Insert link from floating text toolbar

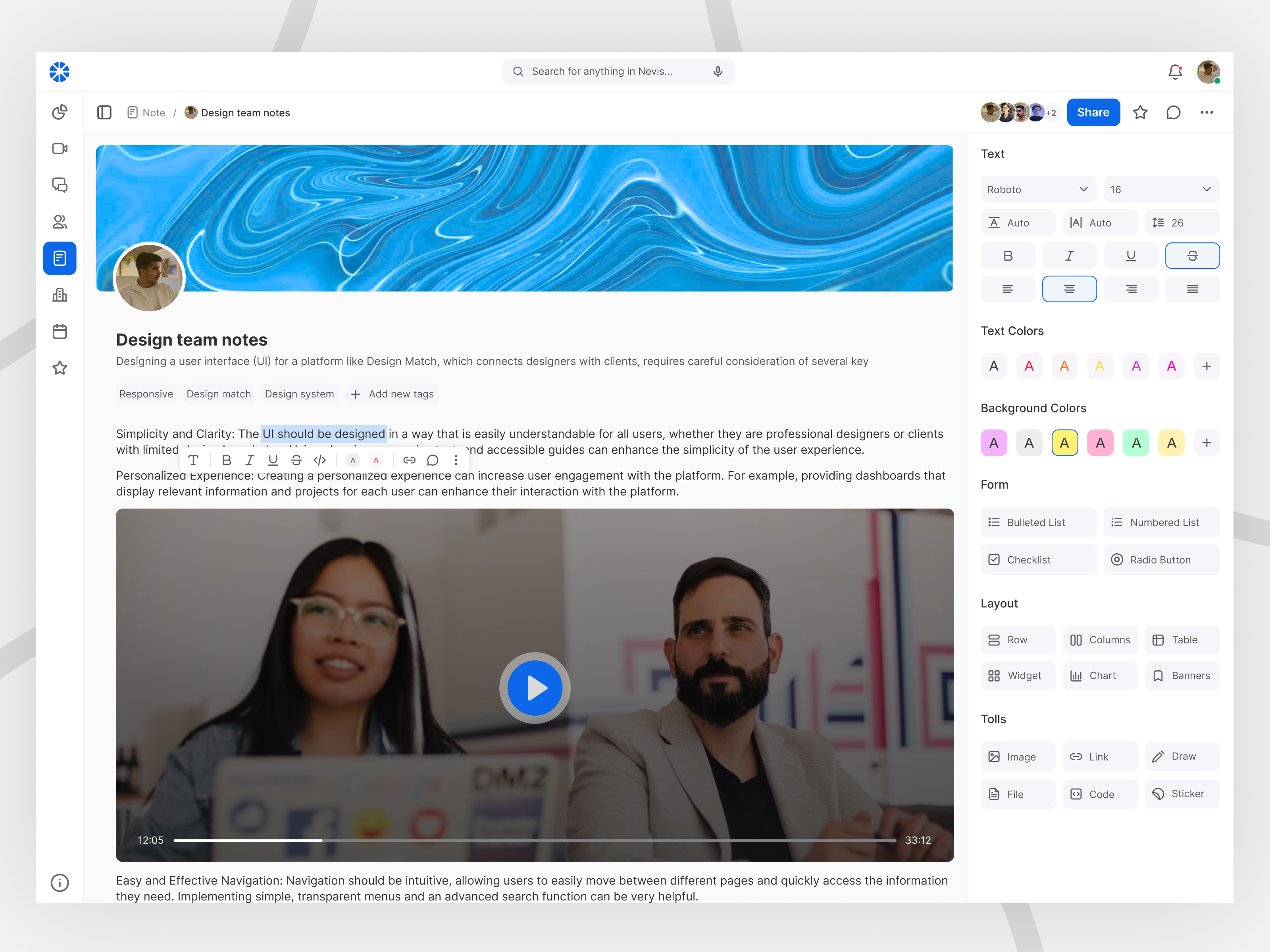coord(409,460)
